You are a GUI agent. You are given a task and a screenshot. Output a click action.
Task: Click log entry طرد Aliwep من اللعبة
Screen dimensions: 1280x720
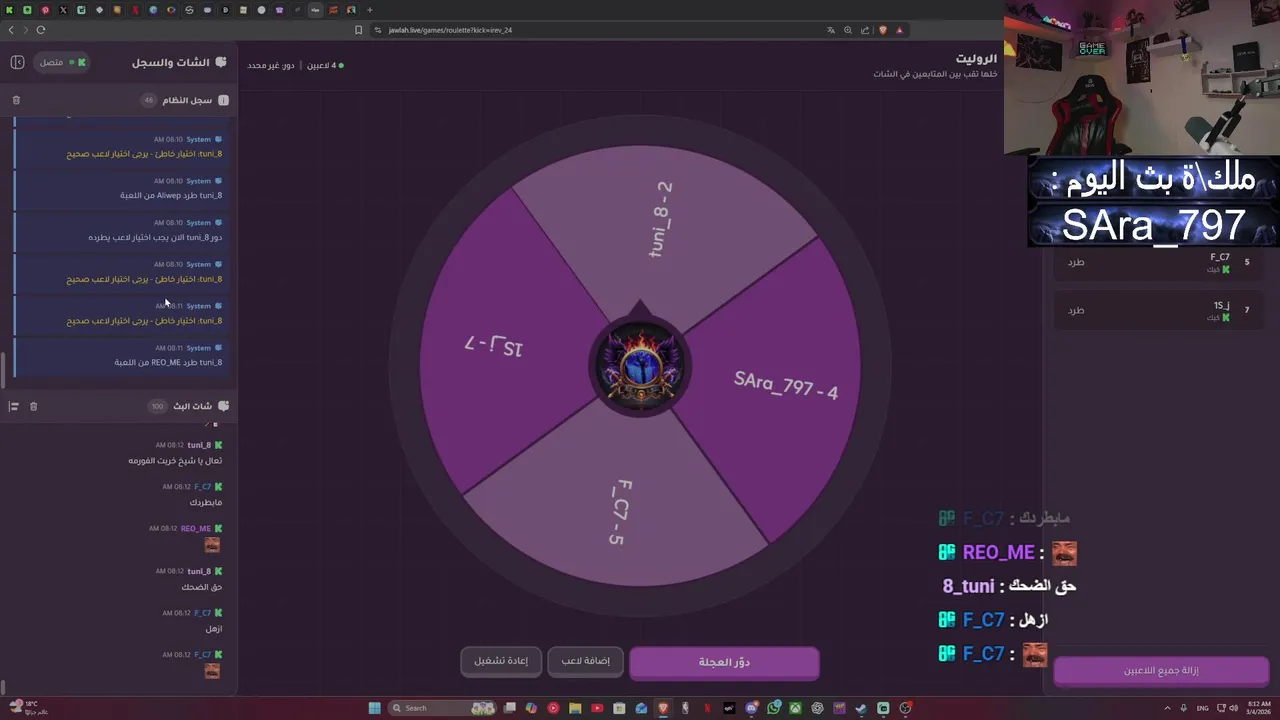coord(171,195)
